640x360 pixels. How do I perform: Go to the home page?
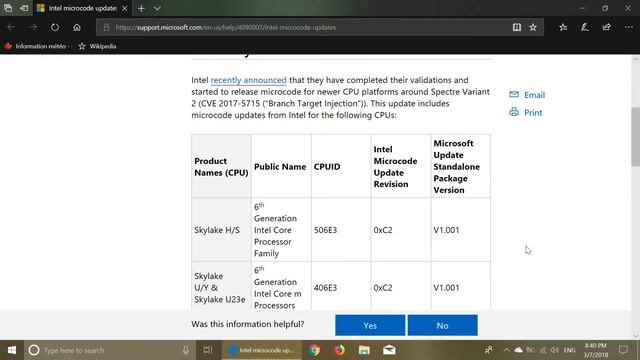77,27
